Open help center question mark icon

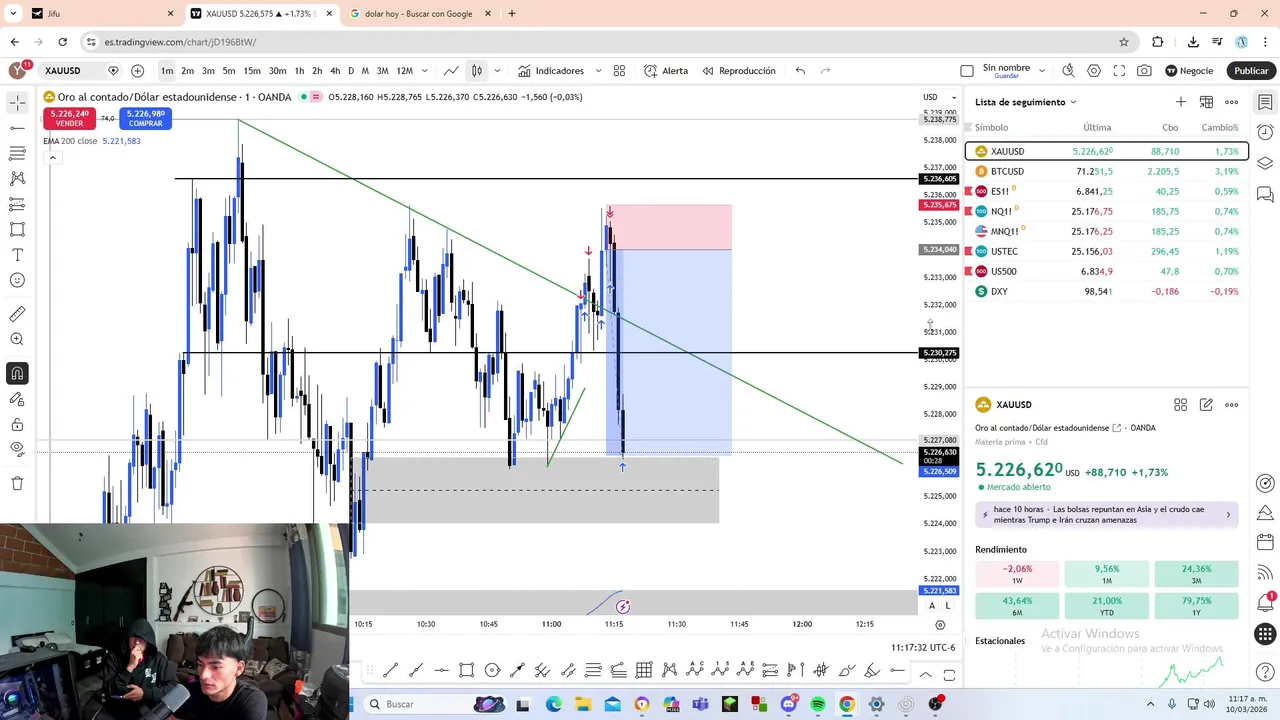(1265, 671)
